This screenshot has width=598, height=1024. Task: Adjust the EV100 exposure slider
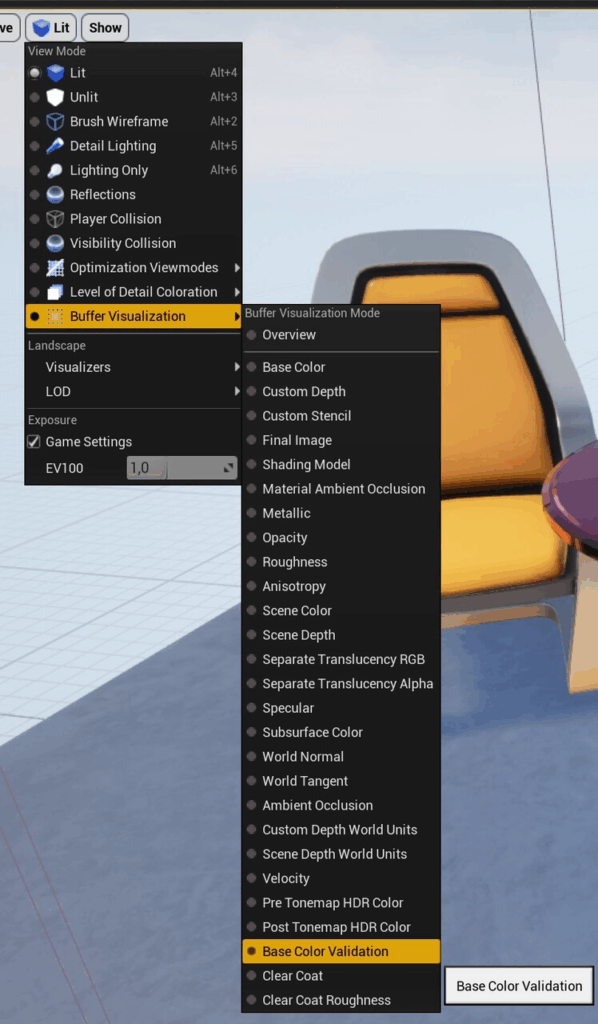pos(181,468)
